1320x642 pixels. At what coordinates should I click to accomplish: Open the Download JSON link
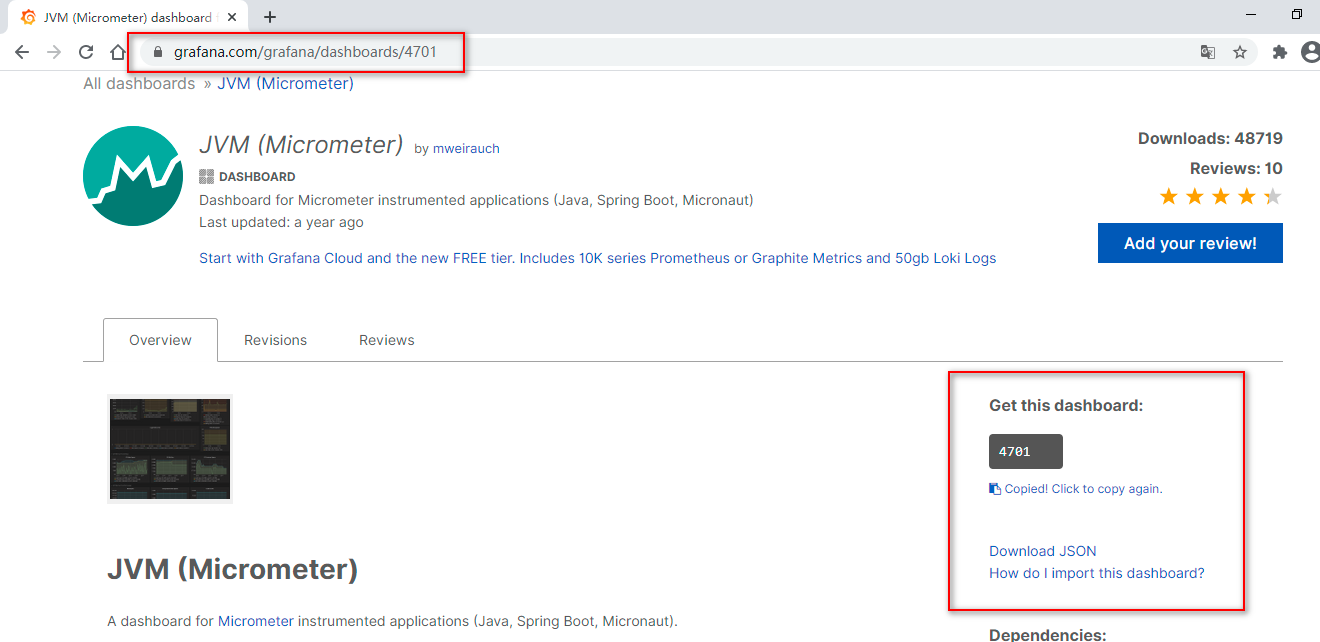pos(1042,551)
